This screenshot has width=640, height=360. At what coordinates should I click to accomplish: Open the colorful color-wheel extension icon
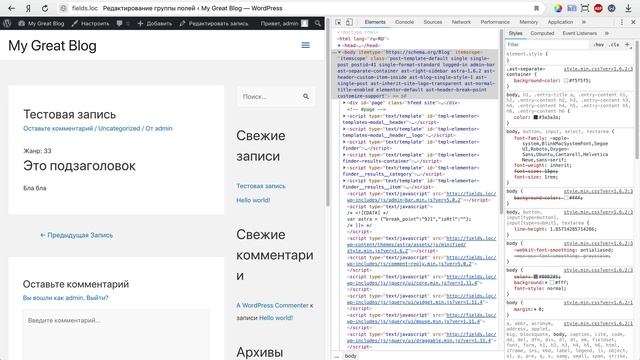558,8
